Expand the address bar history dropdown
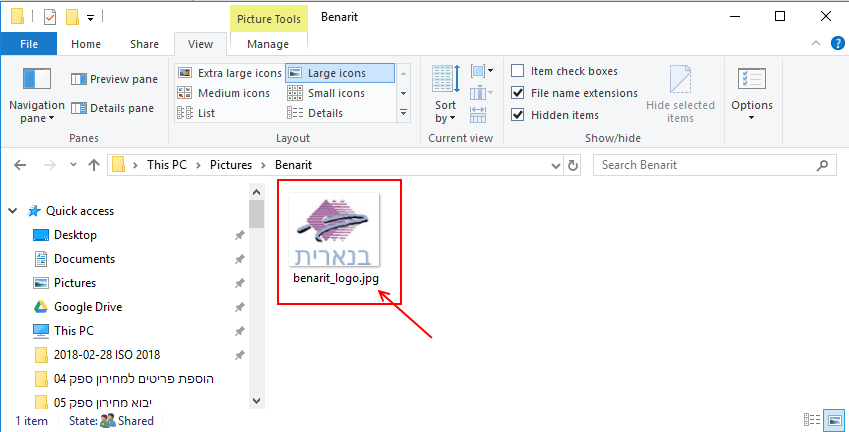This screenshot has width=849, height=432. (555, 165)
